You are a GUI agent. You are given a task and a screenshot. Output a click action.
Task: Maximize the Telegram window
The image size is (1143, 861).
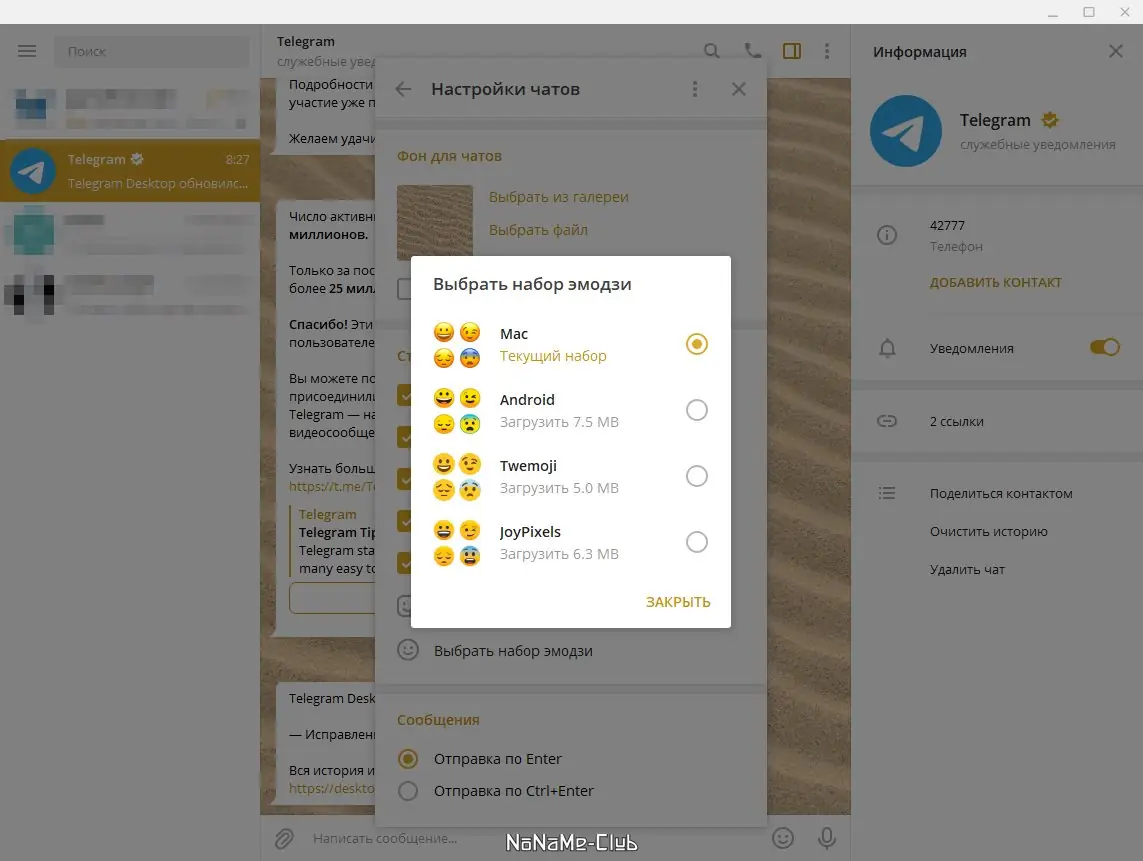pyautogui.click(x=1089, y=12)
